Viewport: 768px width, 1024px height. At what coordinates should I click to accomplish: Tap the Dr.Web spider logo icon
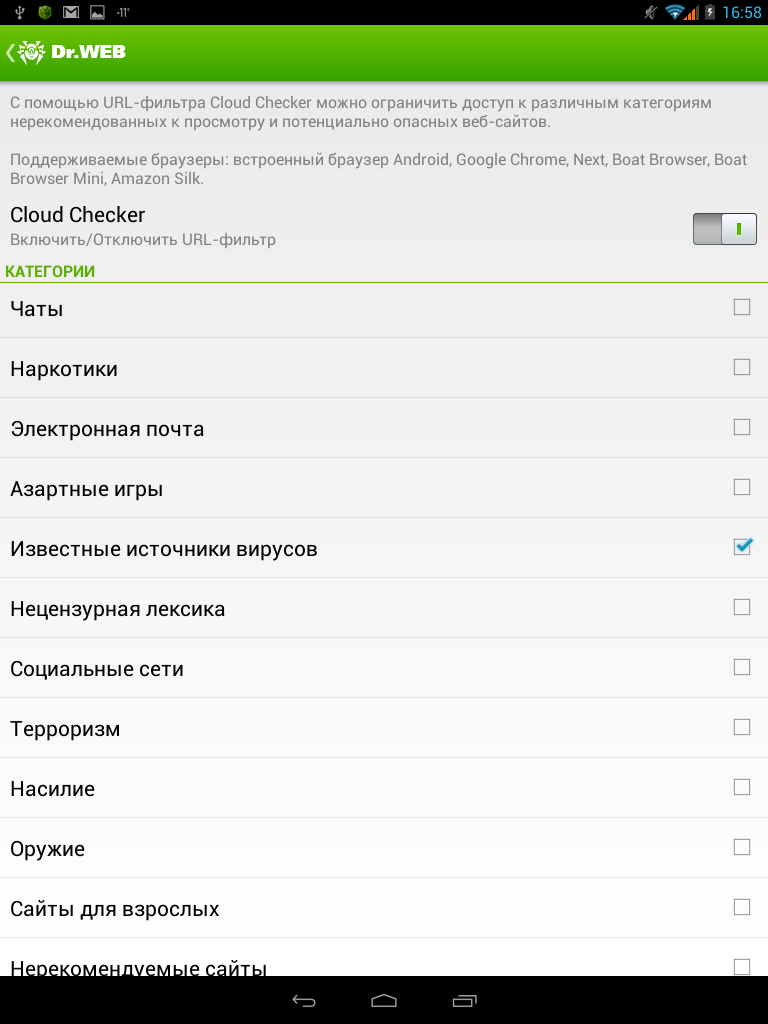click(x=33, y=53)
